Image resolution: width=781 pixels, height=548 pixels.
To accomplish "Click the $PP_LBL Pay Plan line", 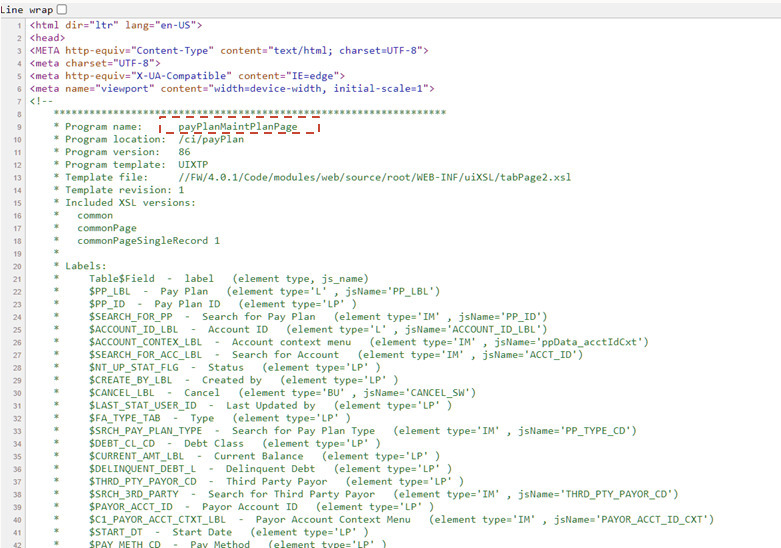I will click(265, 291).
